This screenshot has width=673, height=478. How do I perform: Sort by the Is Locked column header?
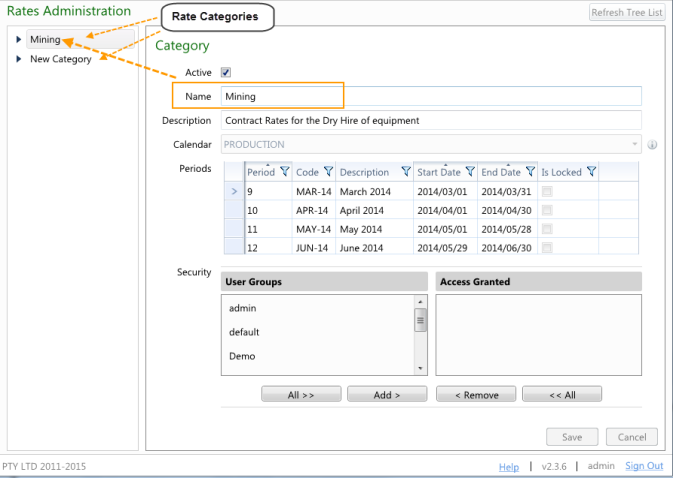pos(561,172)
